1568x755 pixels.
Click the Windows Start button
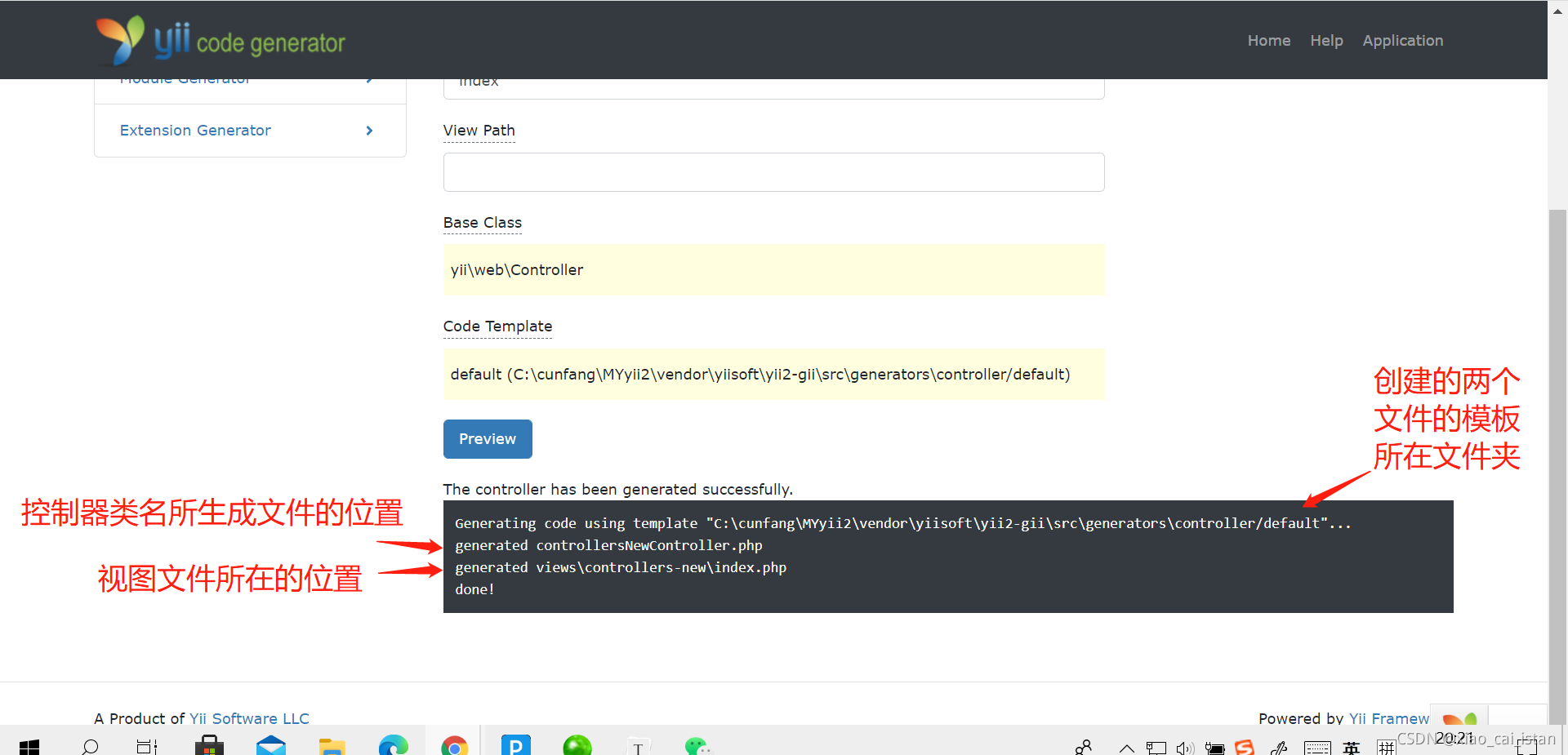pos(29,746)
